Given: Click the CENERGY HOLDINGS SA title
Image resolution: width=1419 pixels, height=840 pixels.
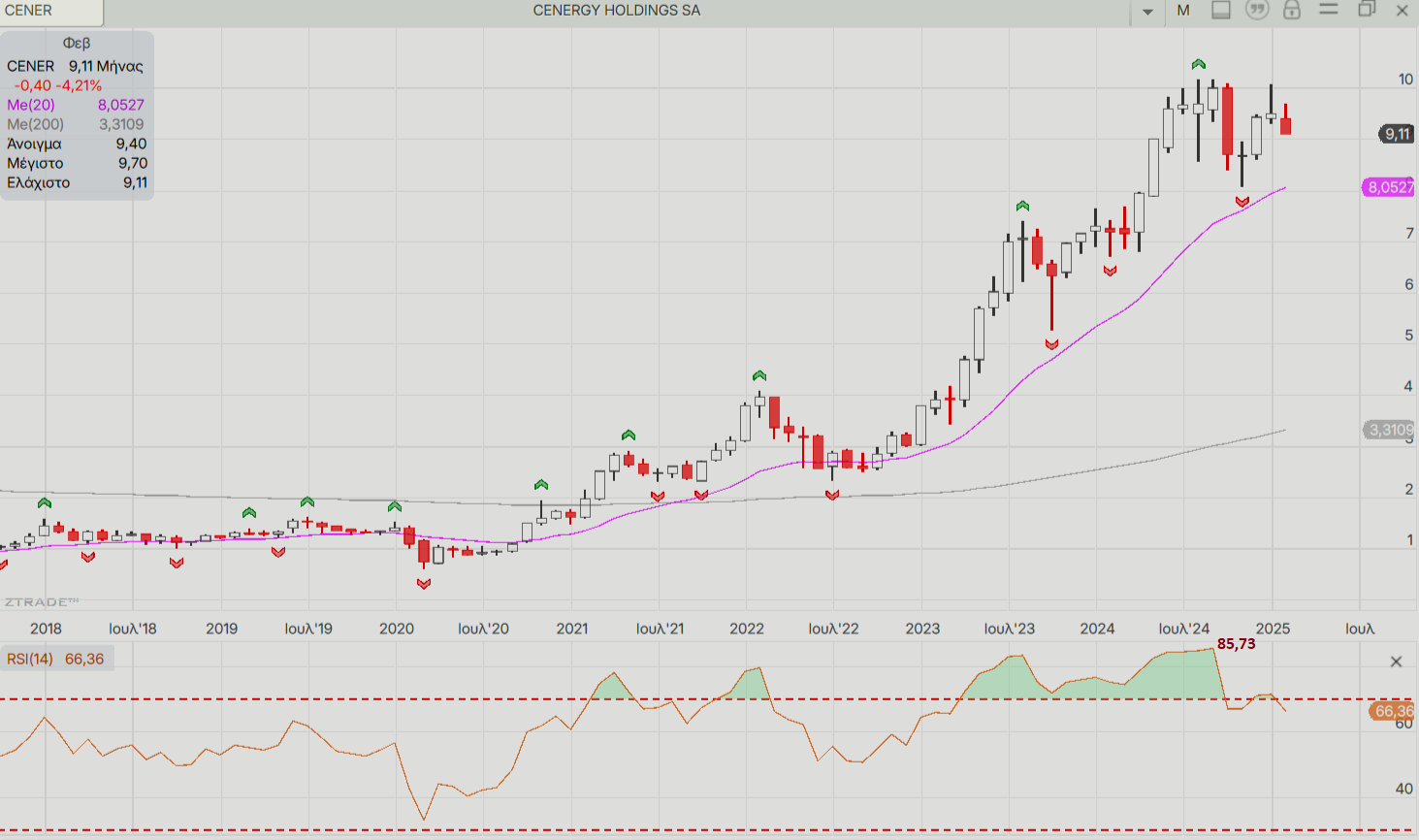Looking at the screenshot, I should coord(616,11).
